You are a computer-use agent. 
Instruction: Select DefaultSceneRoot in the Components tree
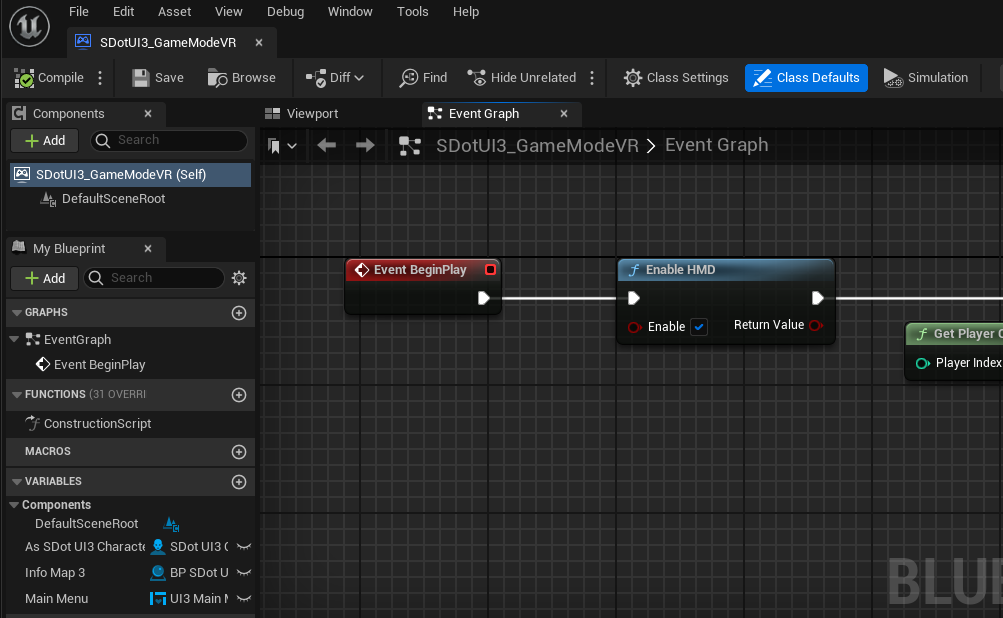click(x=113, y=199)
